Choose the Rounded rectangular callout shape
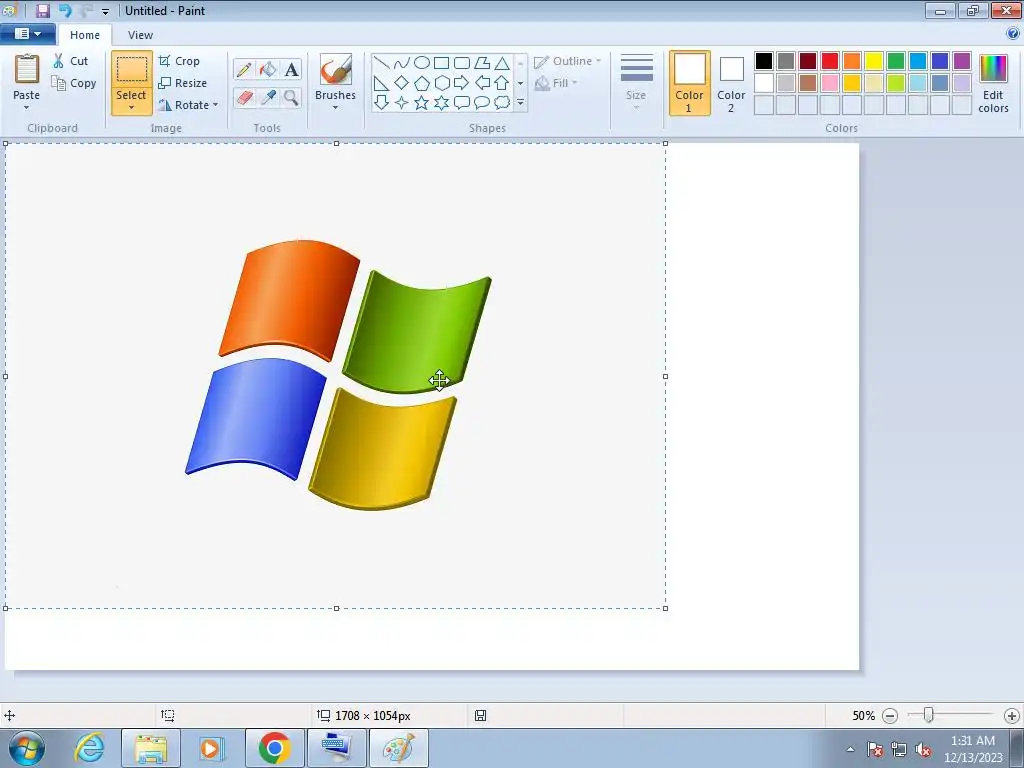The width and height of the screenshot is (1024, 768). click(x=462, y=103)
